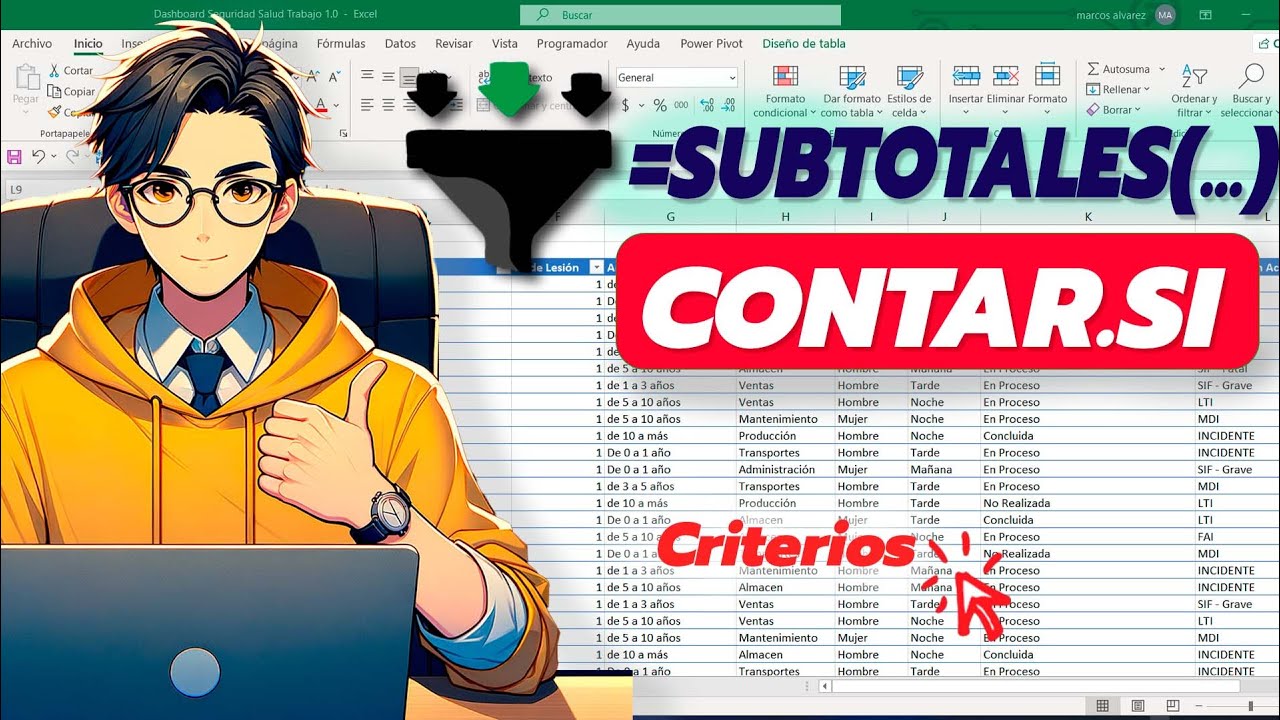This screenshot has width=1280, height=720.
Task: Open the Archivo tab
Action: [32, 44]
